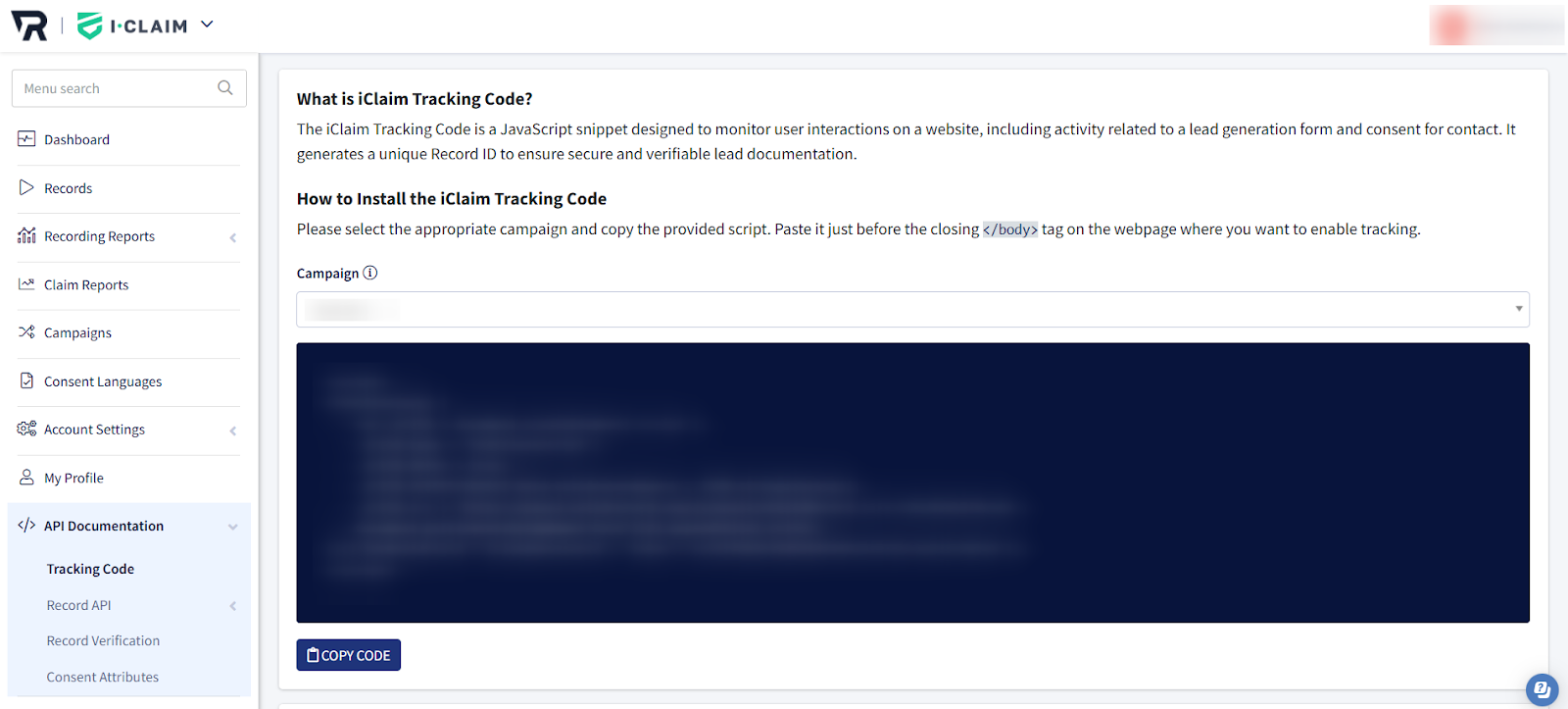This screenshot has width=1568, height=709.
Task: Click the COPY CODE button
Action: point(349,655)
